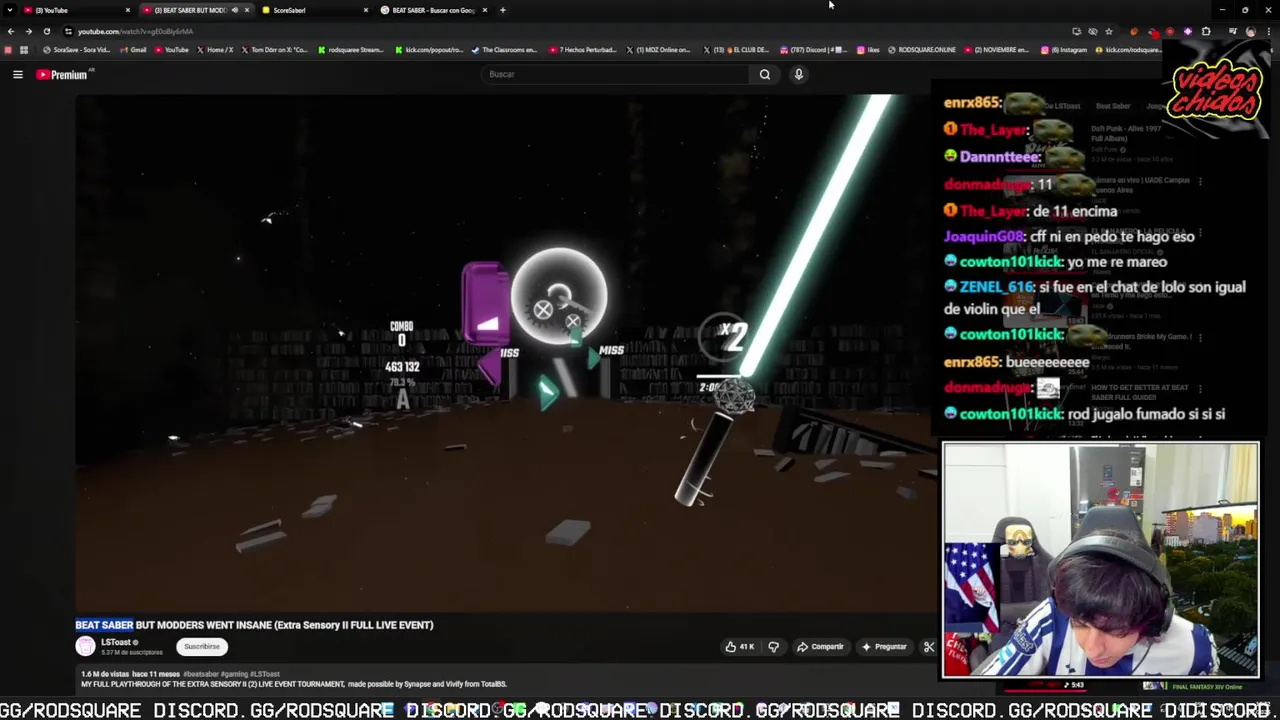Click the cast/install icon in address bar

click(x=1076, y=31)
